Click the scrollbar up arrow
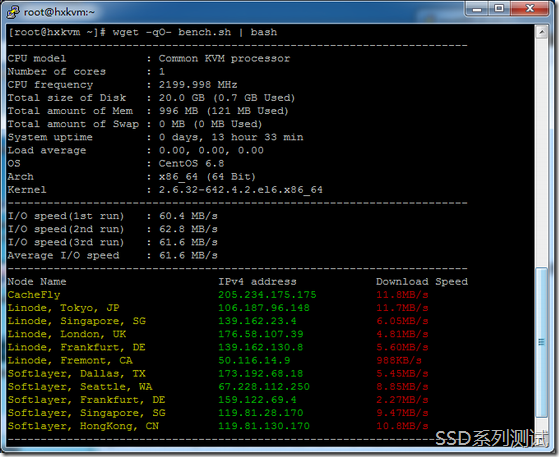The height and width of the screenshot is (457, 559). 542,32
